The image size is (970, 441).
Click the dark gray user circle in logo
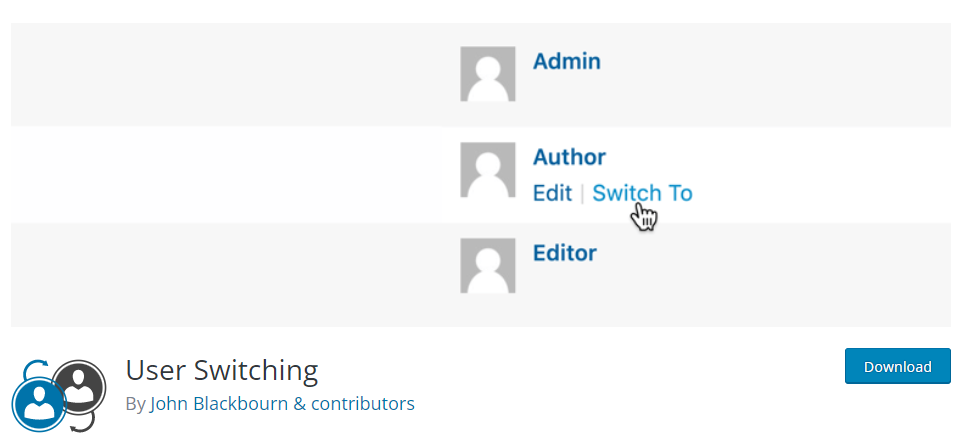(x=79, y=387)
